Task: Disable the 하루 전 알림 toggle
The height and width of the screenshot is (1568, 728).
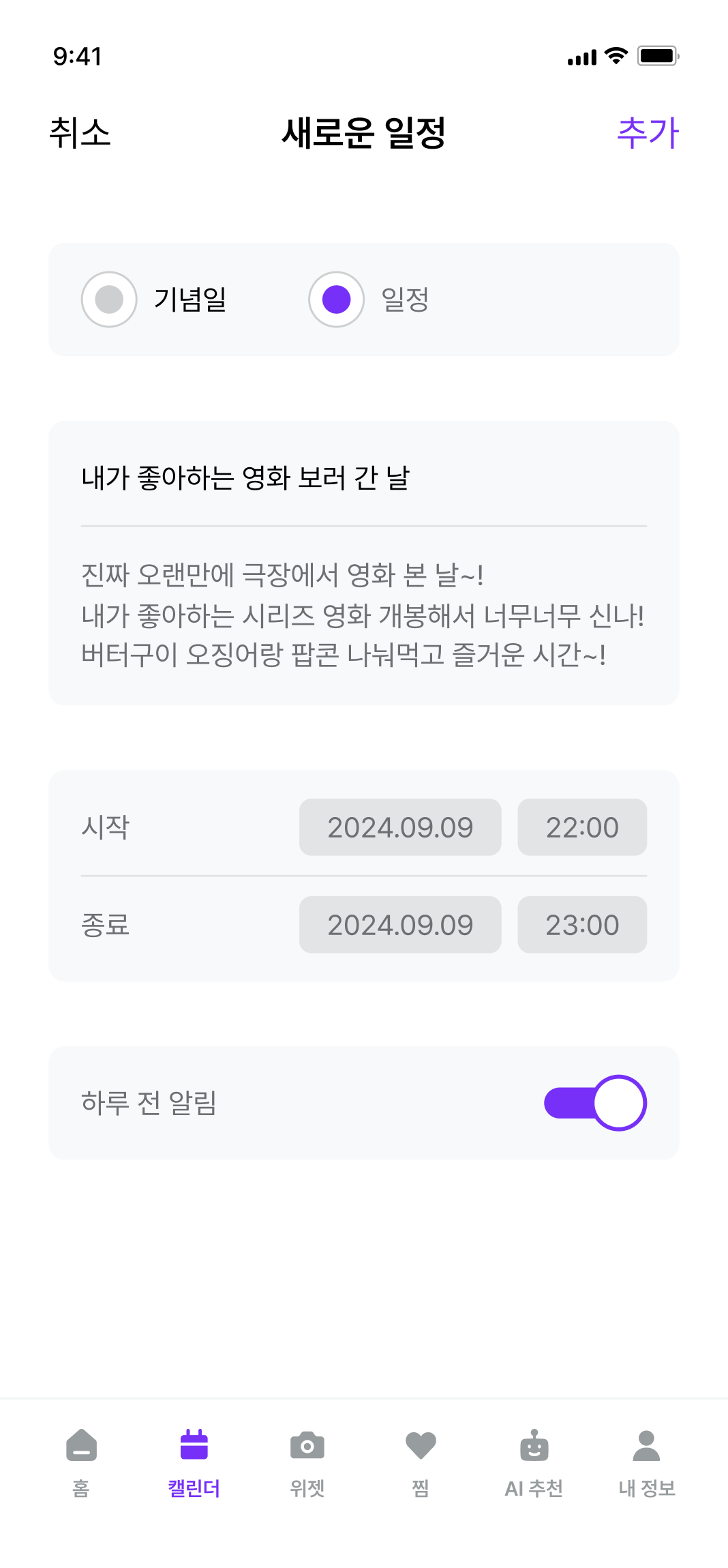Action: [595, 1103]
